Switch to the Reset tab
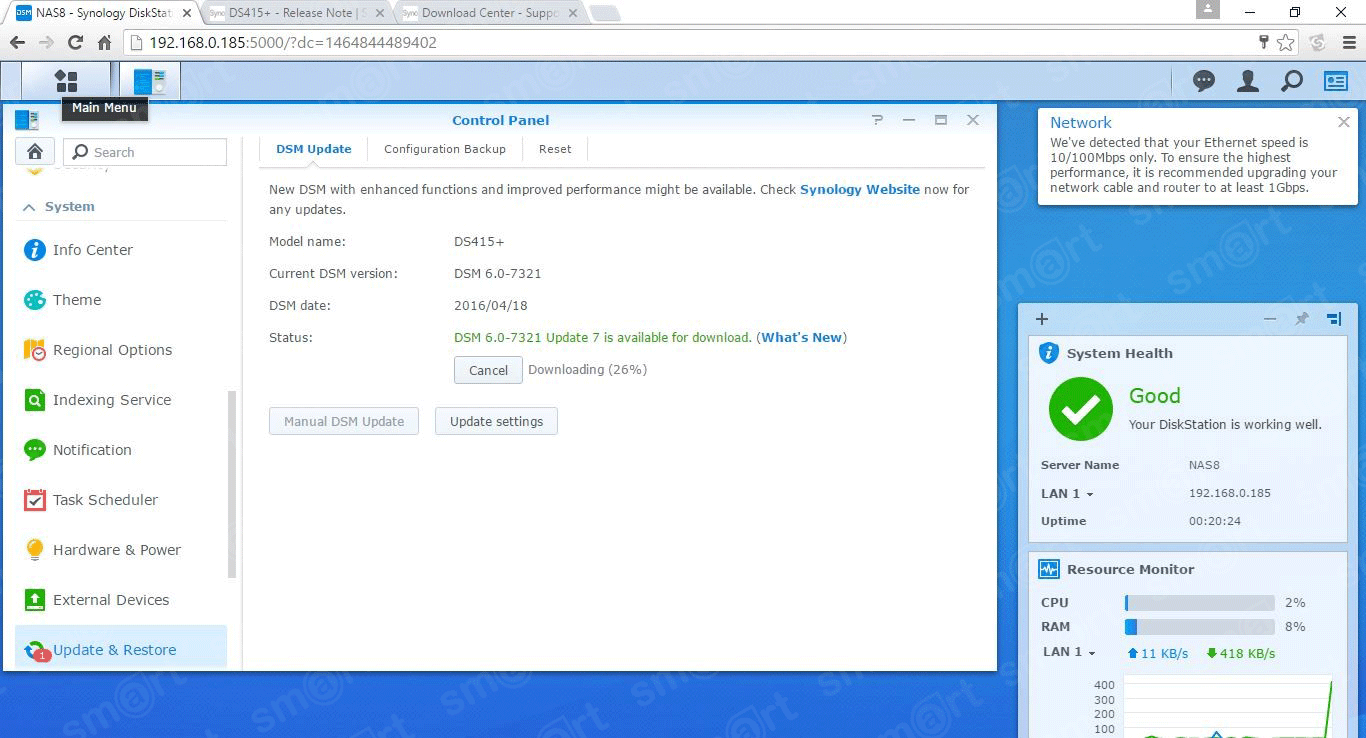The width and height of the screenshot is (1366, 738). tap(555, 149)
